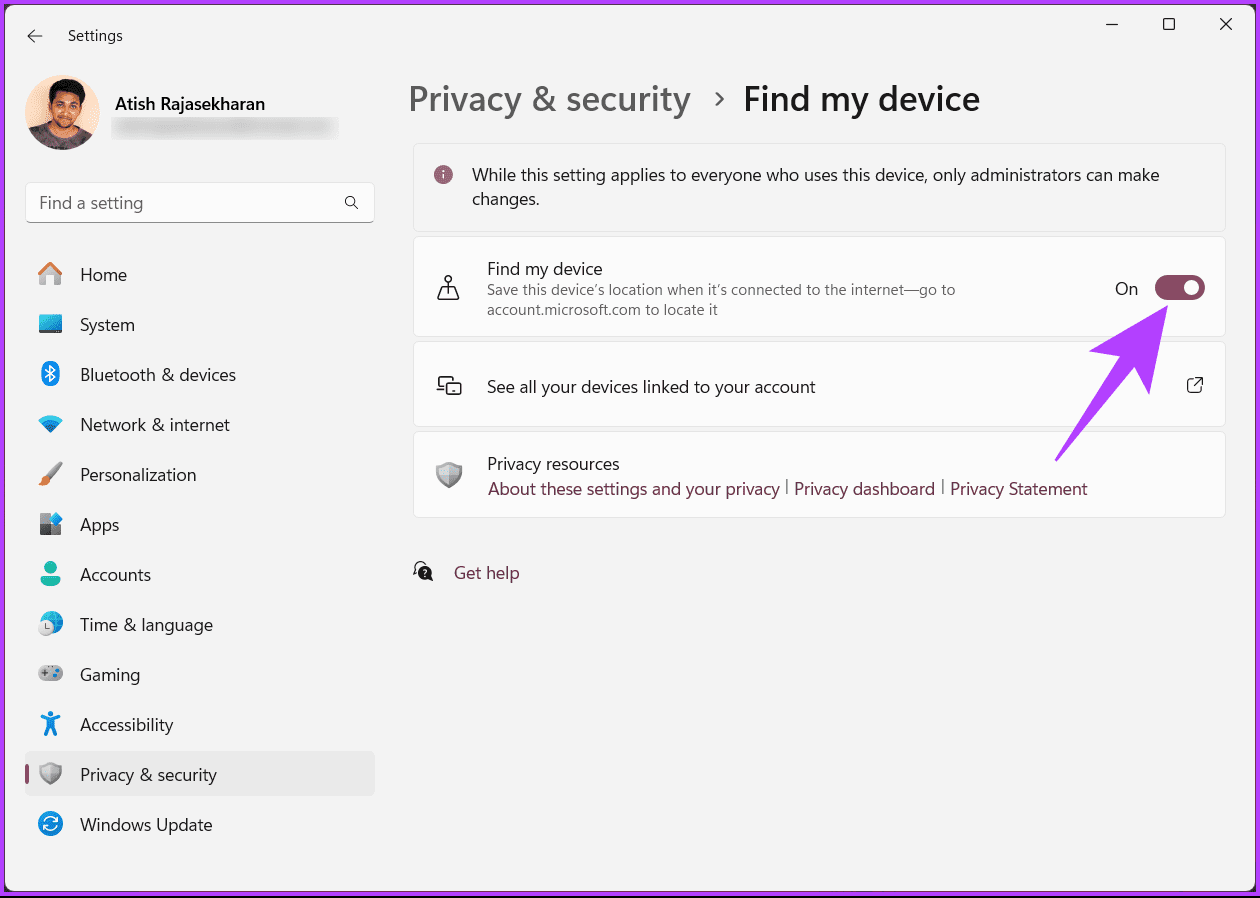Go back to Privacy & security breadcrumb
The width and height of the screenshot is (1260, 898).
click(x=549, y=99)
